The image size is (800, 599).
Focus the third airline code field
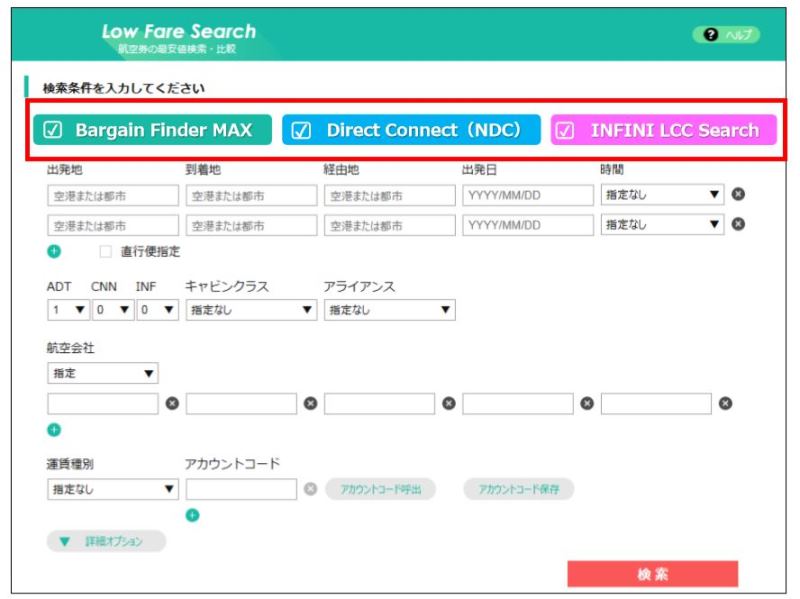pos(380,404)
